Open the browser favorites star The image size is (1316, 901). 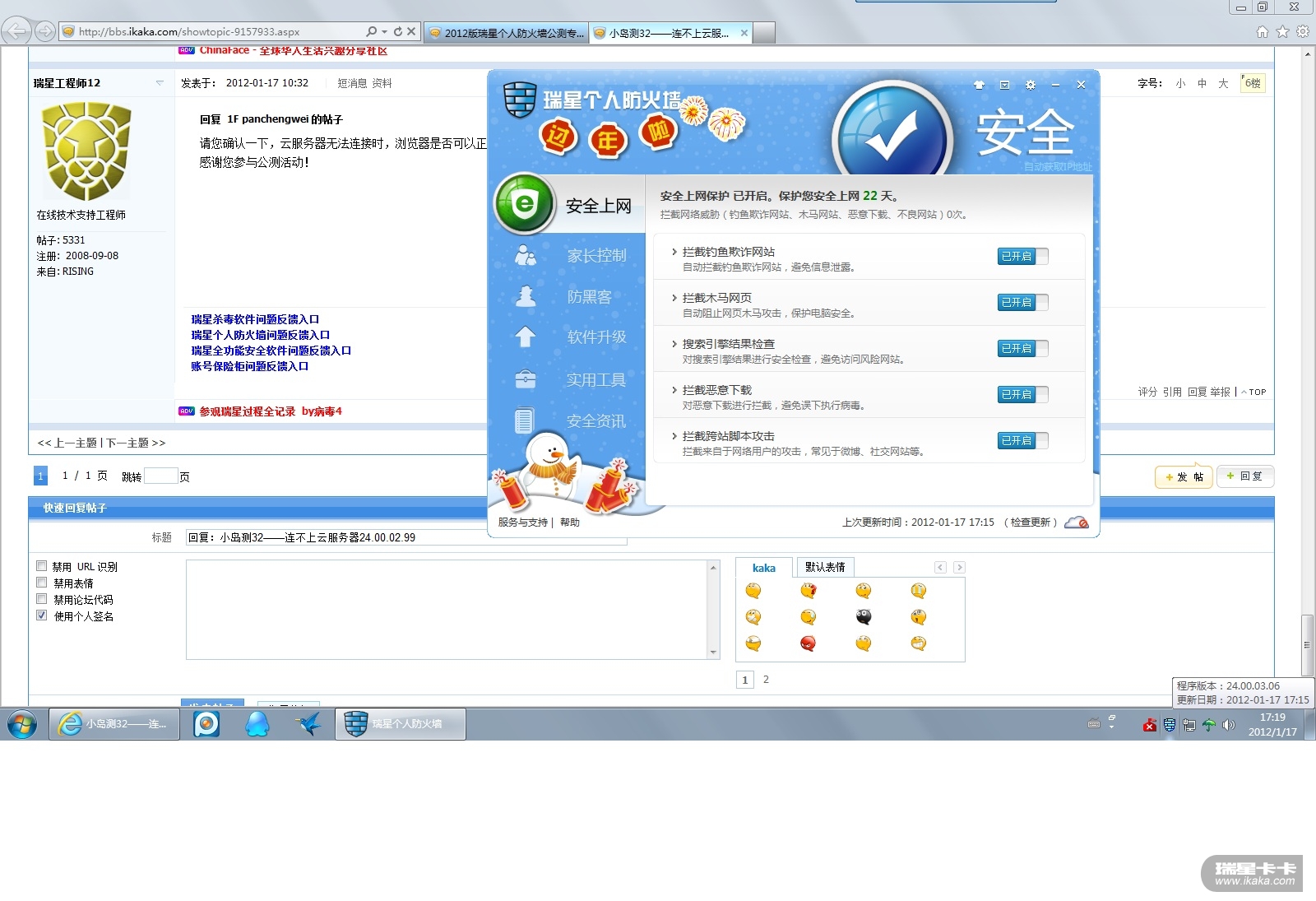coord(1282,31)
